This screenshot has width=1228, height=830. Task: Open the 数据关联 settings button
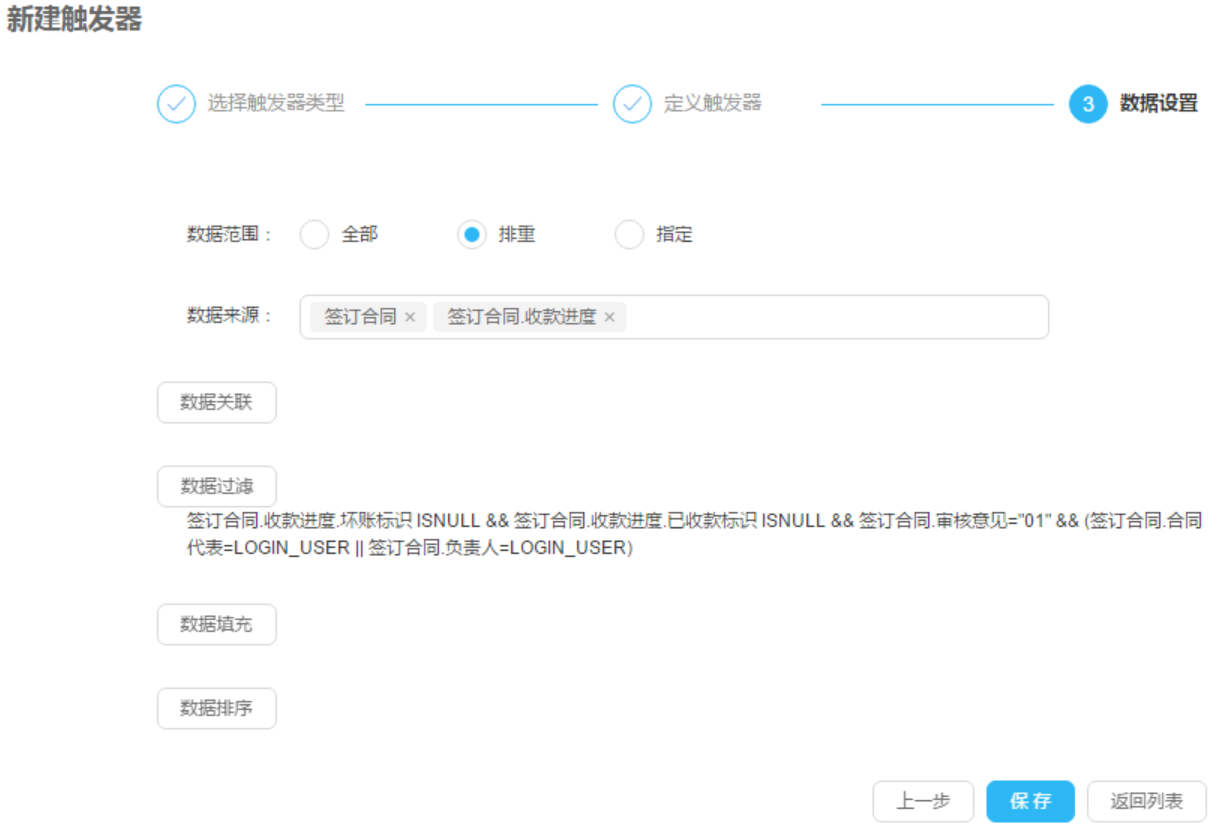(216, 402)
